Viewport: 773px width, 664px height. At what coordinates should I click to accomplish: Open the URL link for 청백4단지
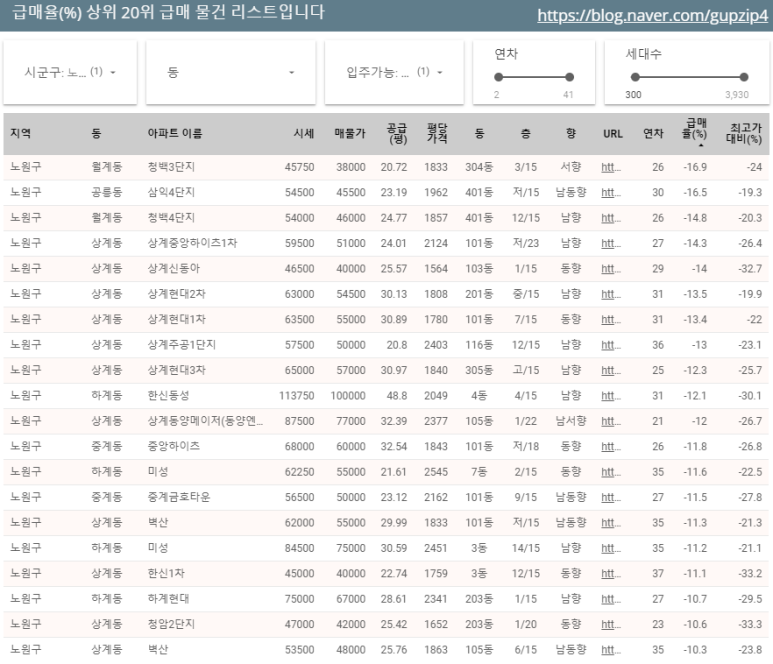click(x=611, y=218)
